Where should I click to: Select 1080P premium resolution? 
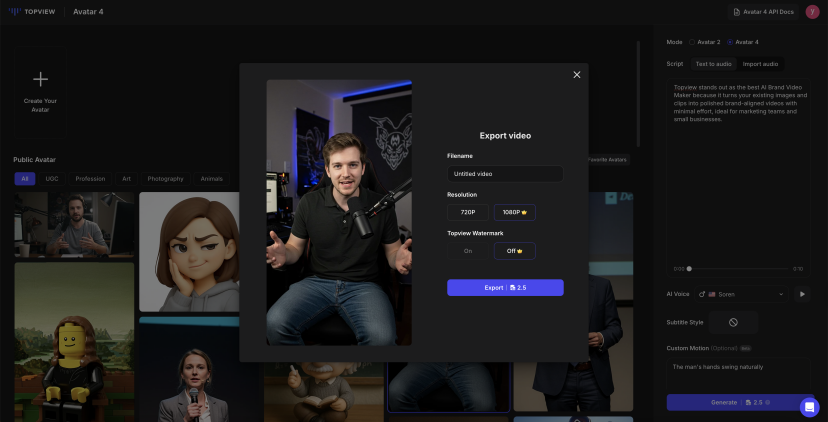click(x=514, y=212)
